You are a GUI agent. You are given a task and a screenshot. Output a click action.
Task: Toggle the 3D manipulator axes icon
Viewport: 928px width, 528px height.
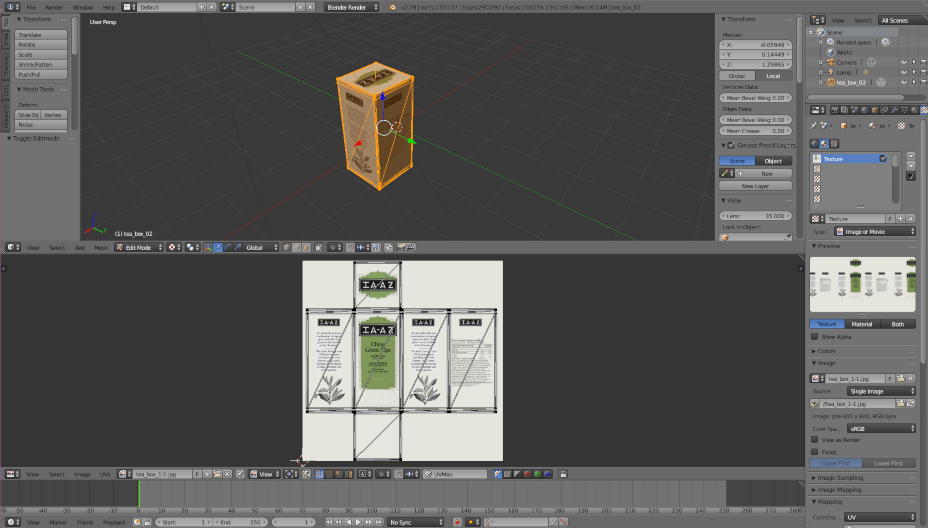point(208,247)
